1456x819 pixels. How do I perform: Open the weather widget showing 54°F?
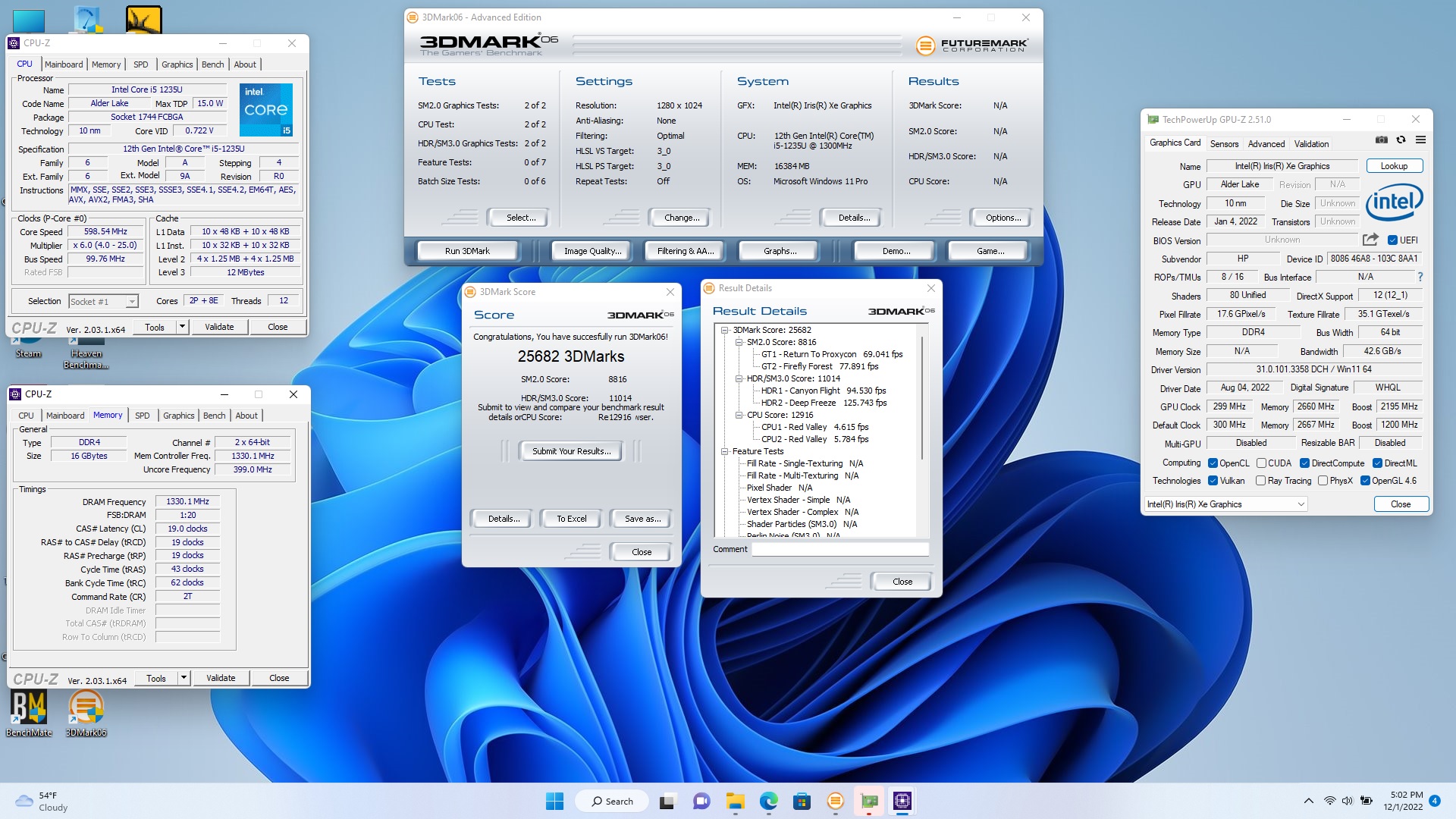(x=42, y=801)
